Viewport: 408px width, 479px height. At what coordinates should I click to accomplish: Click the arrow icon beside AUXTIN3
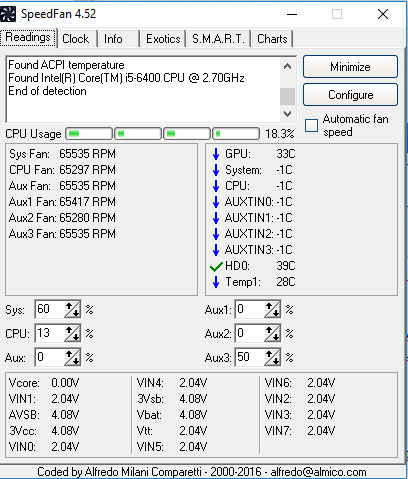pyautogui.click(x=216, y=250)
